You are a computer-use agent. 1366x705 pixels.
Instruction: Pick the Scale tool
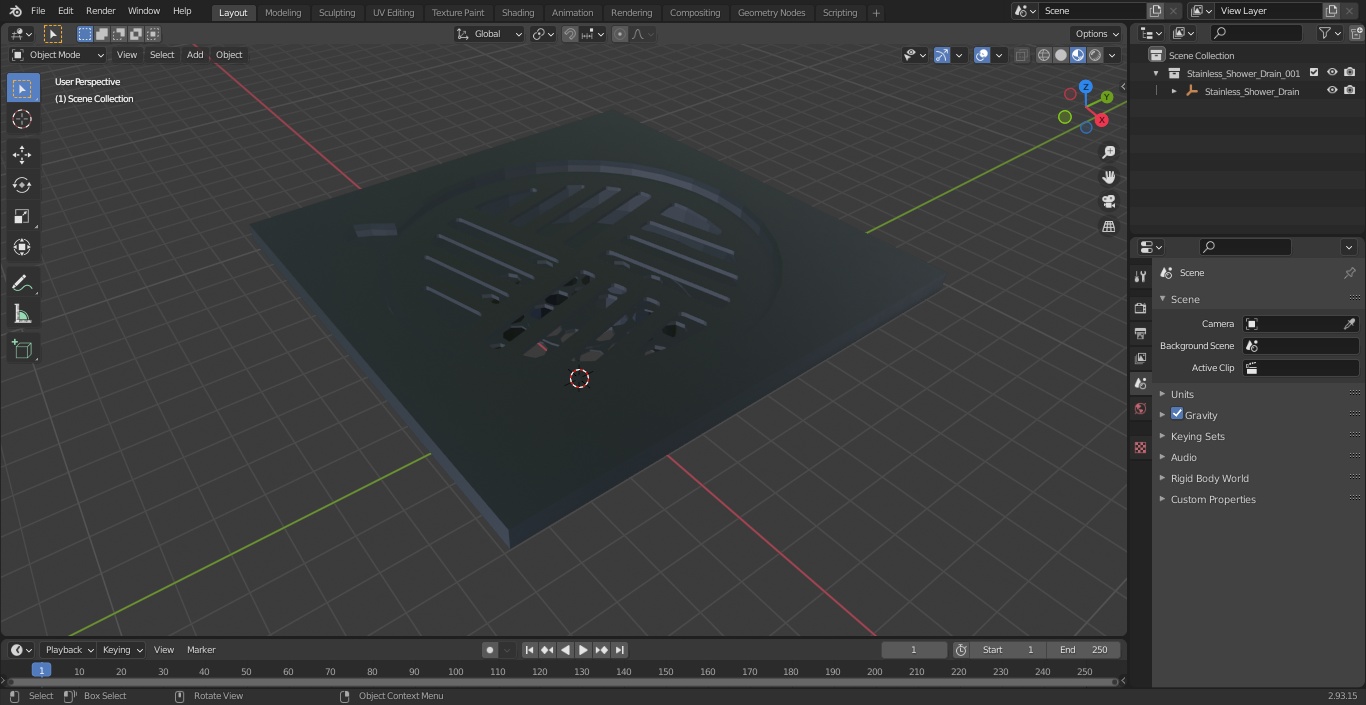22,216
